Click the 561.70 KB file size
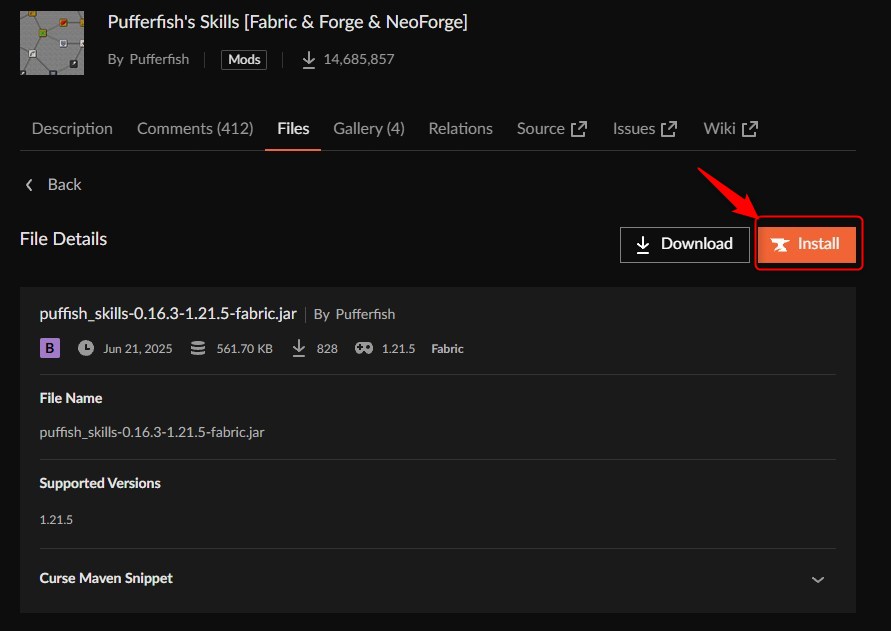891x631 pixels. [244, 348]
